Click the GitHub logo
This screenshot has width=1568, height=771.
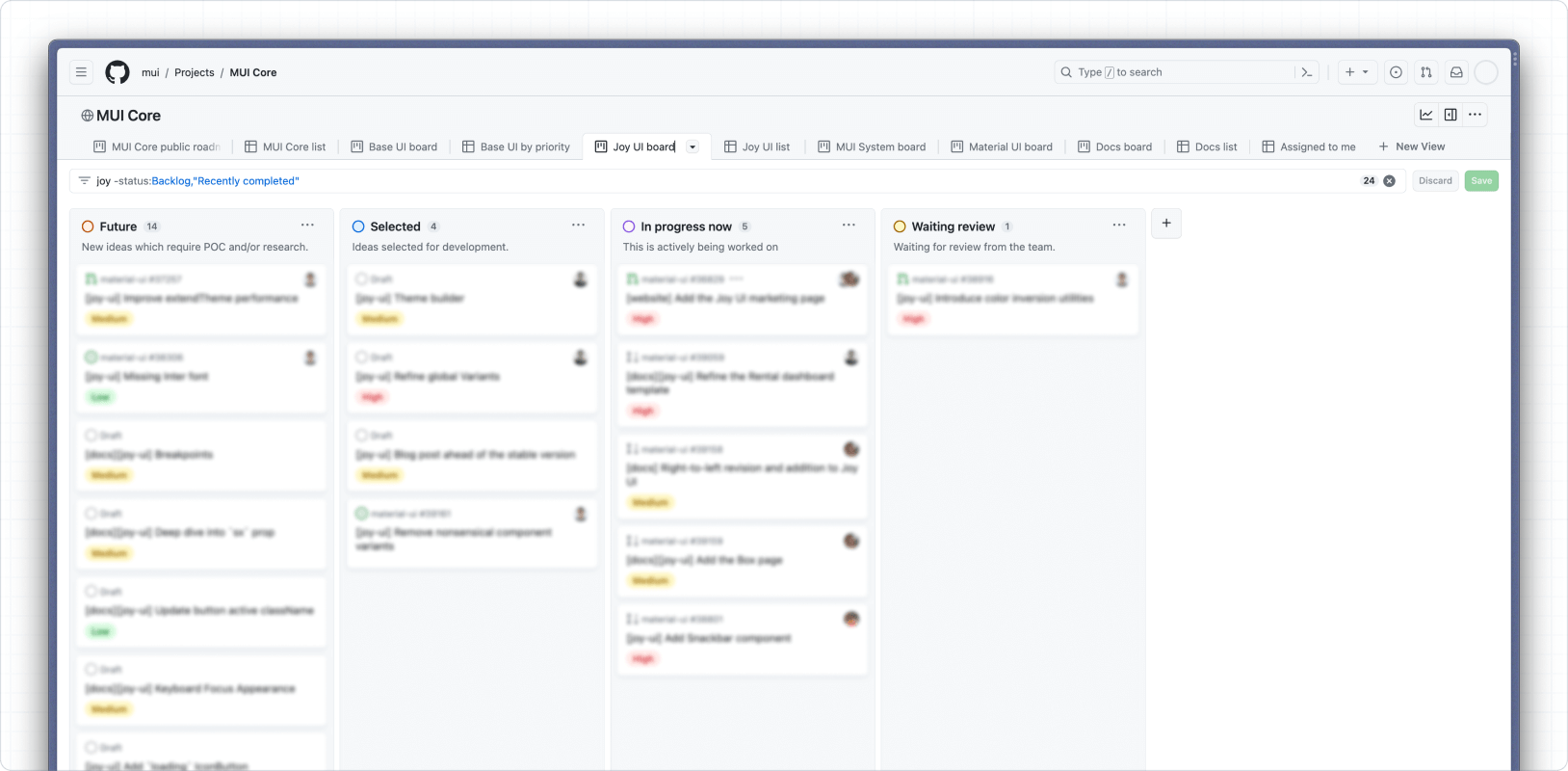pos(118,72)
